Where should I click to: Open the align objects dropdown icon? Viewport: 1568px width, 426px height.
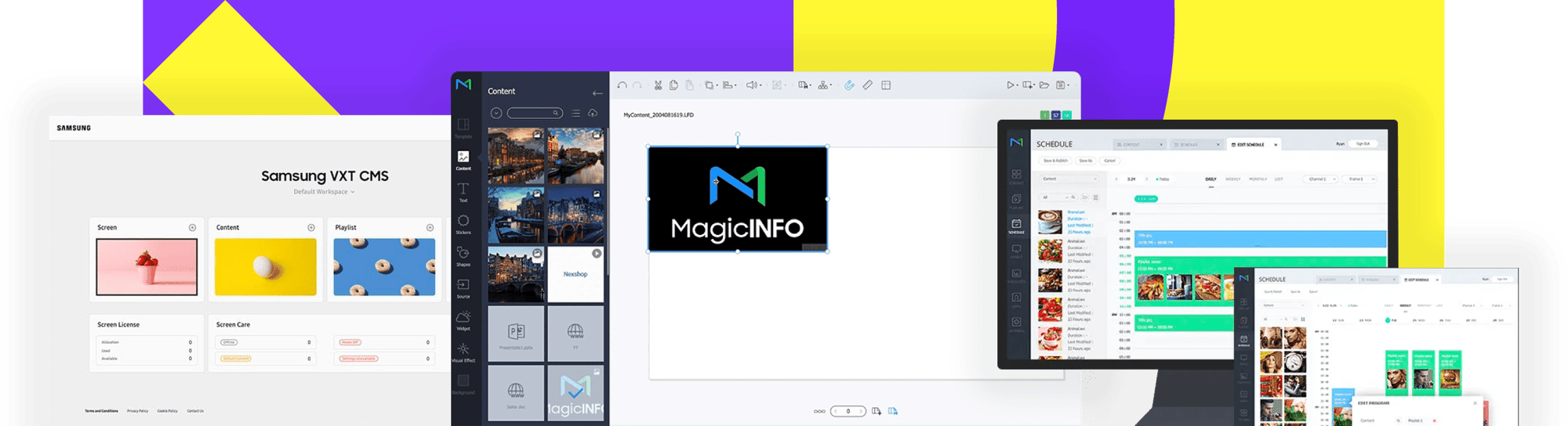coord(729,85)
